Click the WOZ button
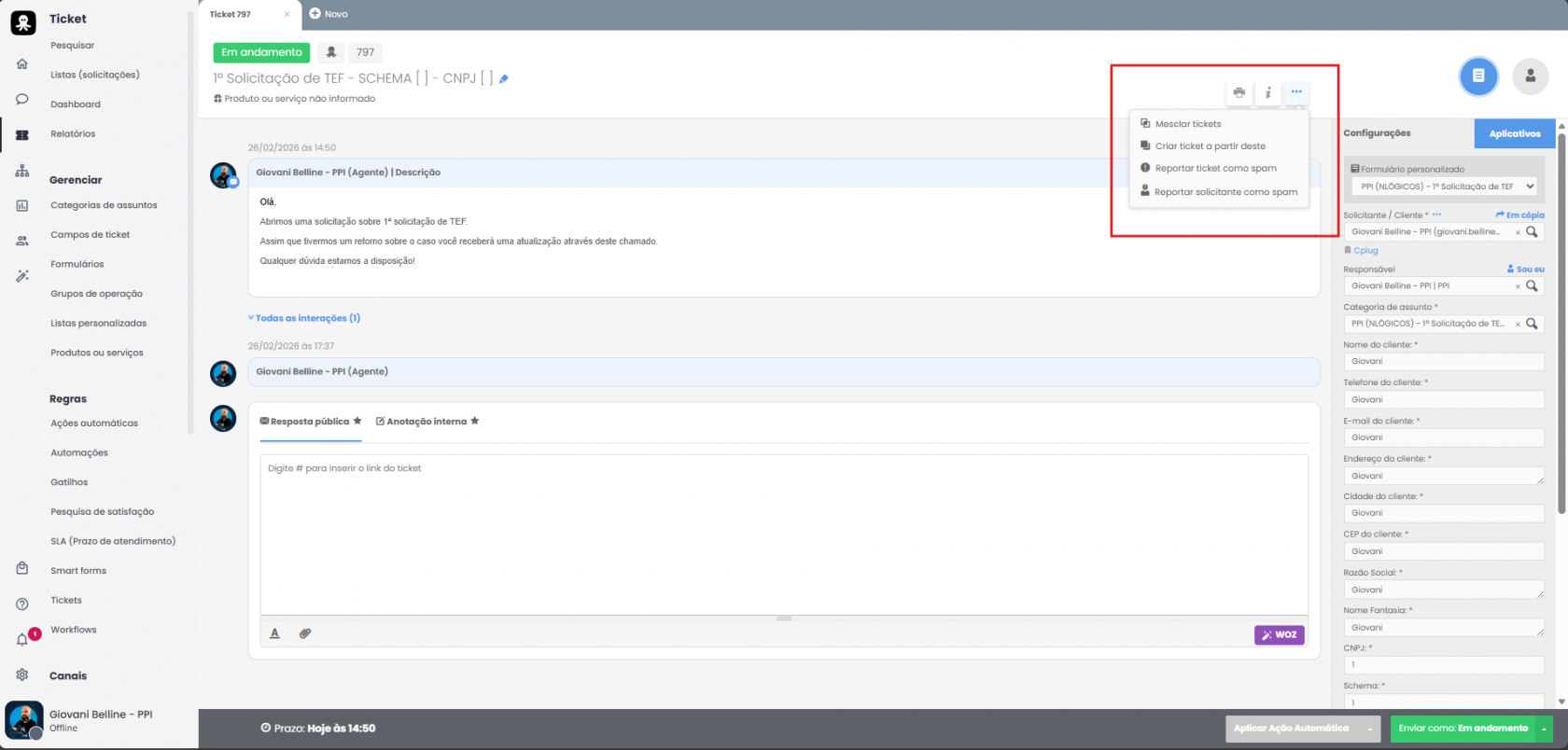Screen dimensions: 1568x750 coord(1279,634)
